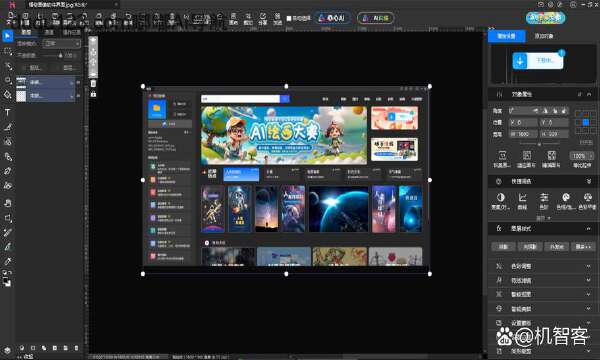
Task: Select the Text tool
Action: pyautogui.click(x=7, y=112)
